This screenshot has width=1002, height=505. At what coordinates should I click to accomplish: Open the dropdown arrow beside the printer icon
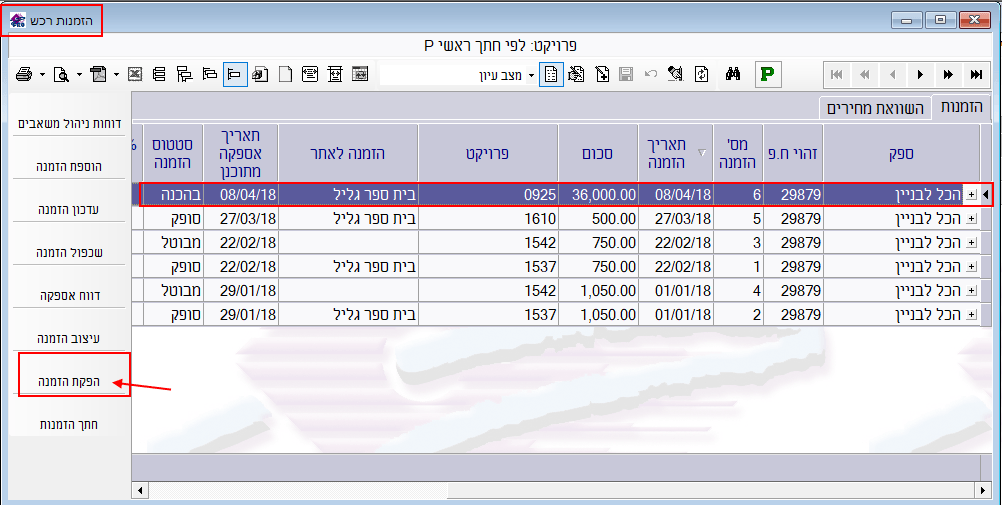click(x=42, y=74)
